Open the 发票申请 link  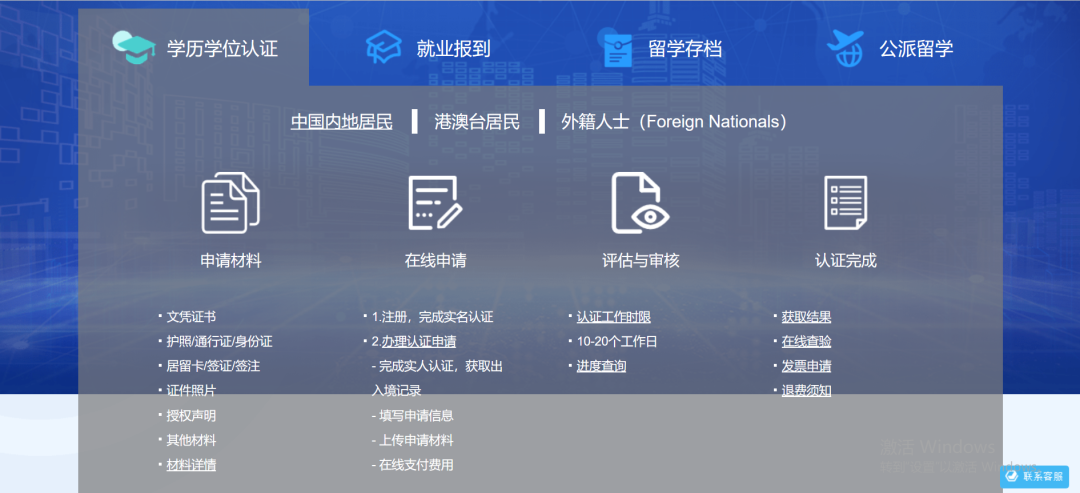(806, 366)
